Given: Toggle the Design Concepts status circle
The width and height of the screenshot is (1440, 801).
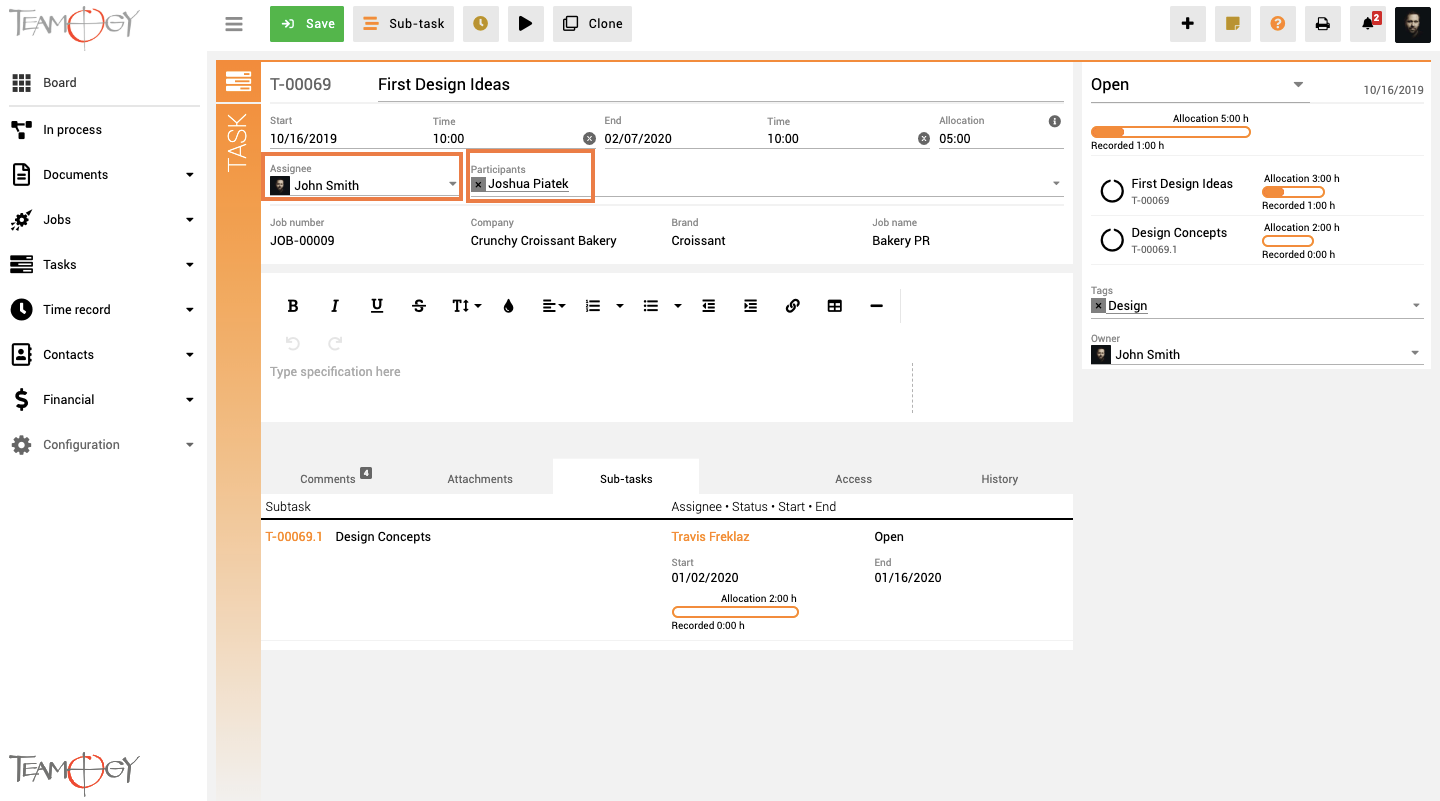Looking at the screenshot, I should pos(1112,240).
